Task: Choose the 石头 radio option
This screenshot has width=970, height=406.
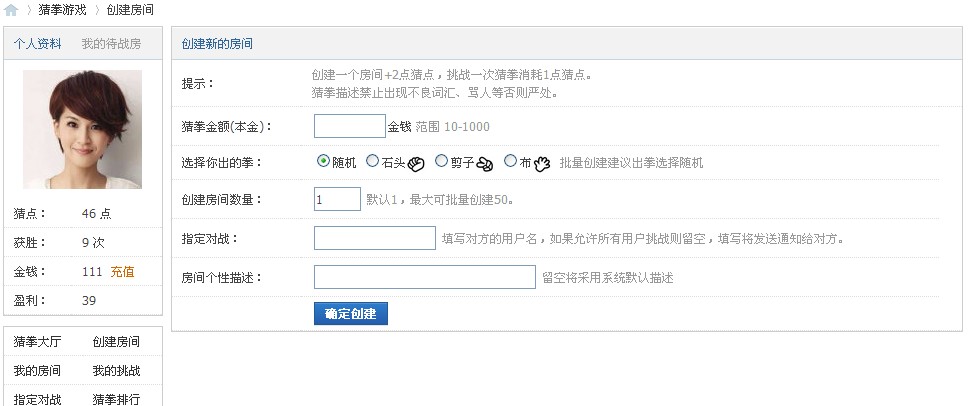Action: pyautogui.click(x=373, y=161)
